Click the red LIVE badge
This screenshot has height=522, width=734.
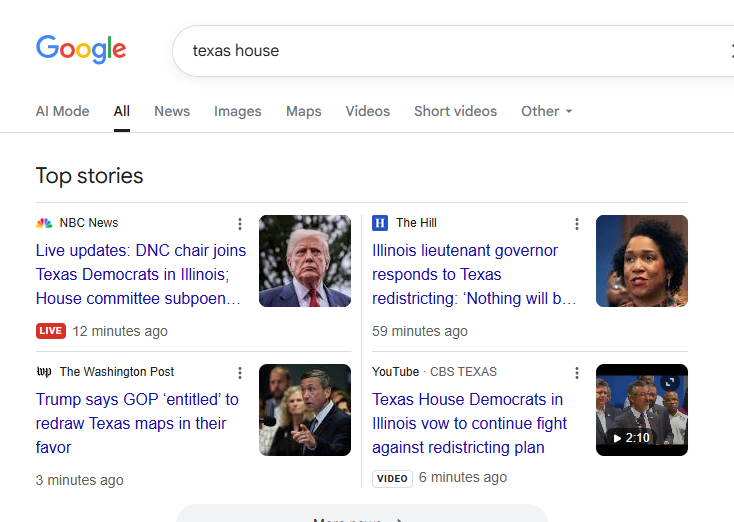point(51,331)
